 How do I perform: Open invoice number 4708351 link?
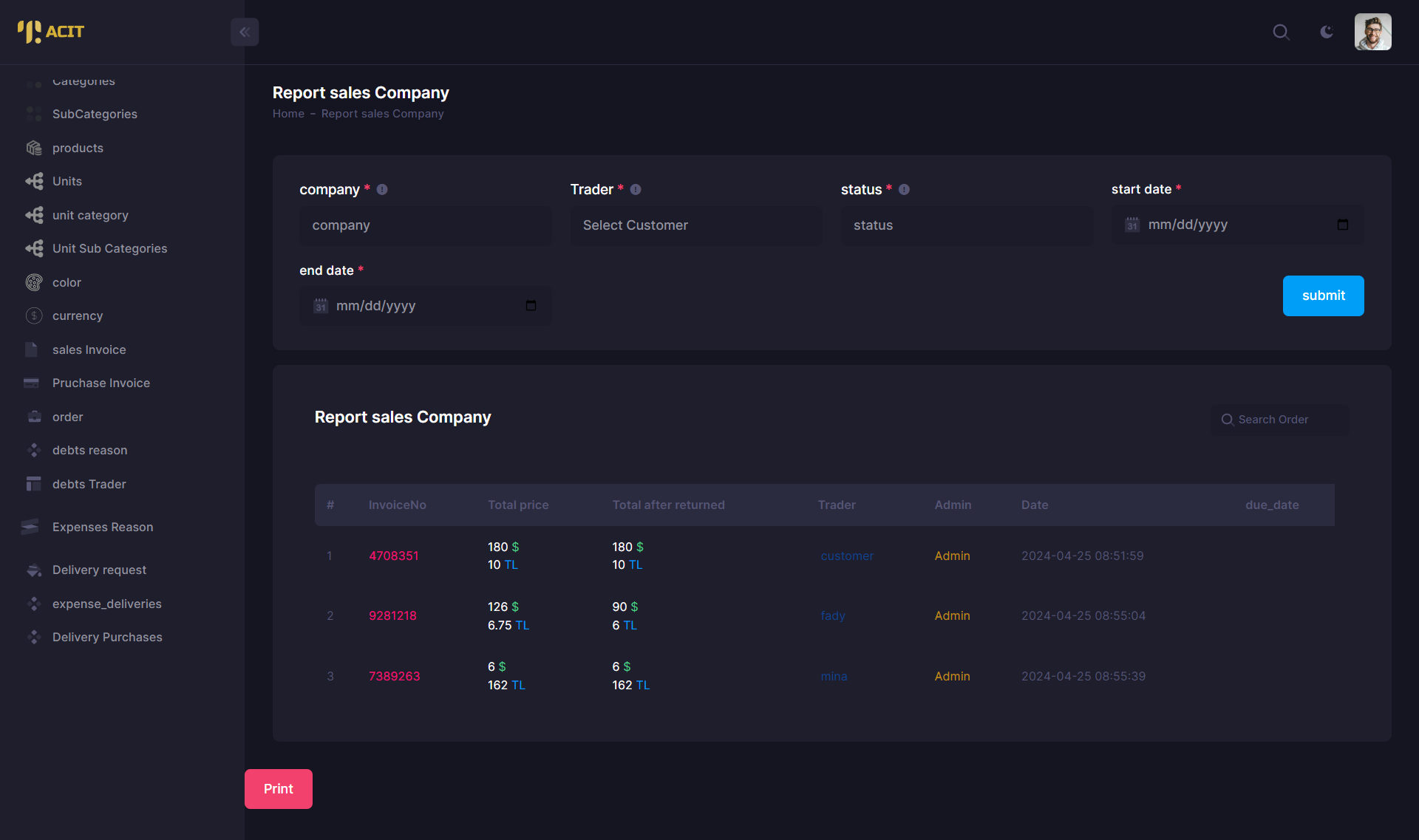coord(393,556)
